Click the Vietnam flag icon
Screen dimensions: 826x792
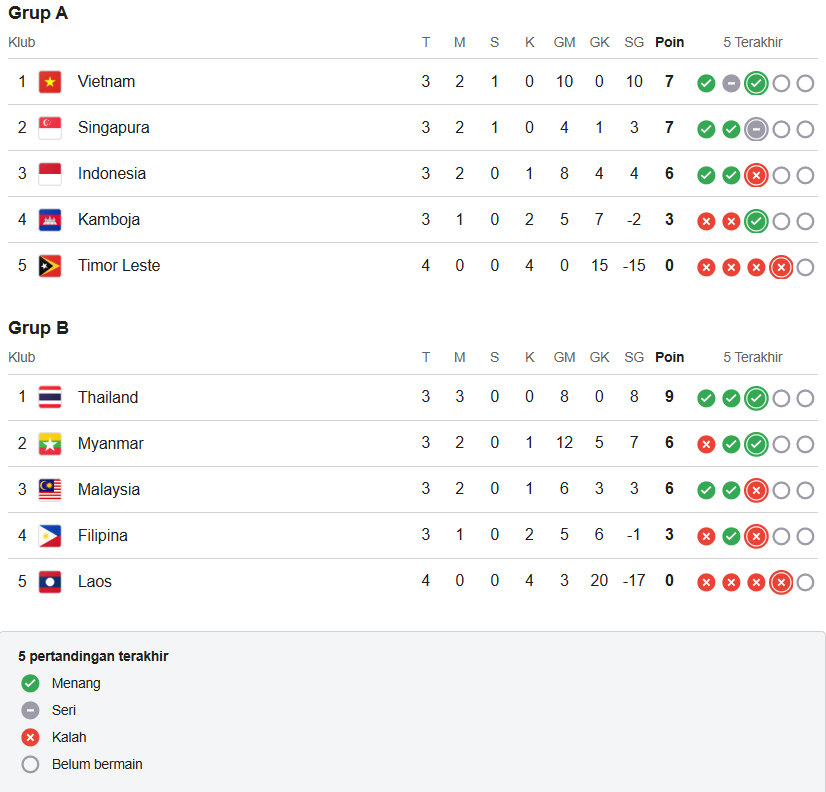tap(50, 82)
